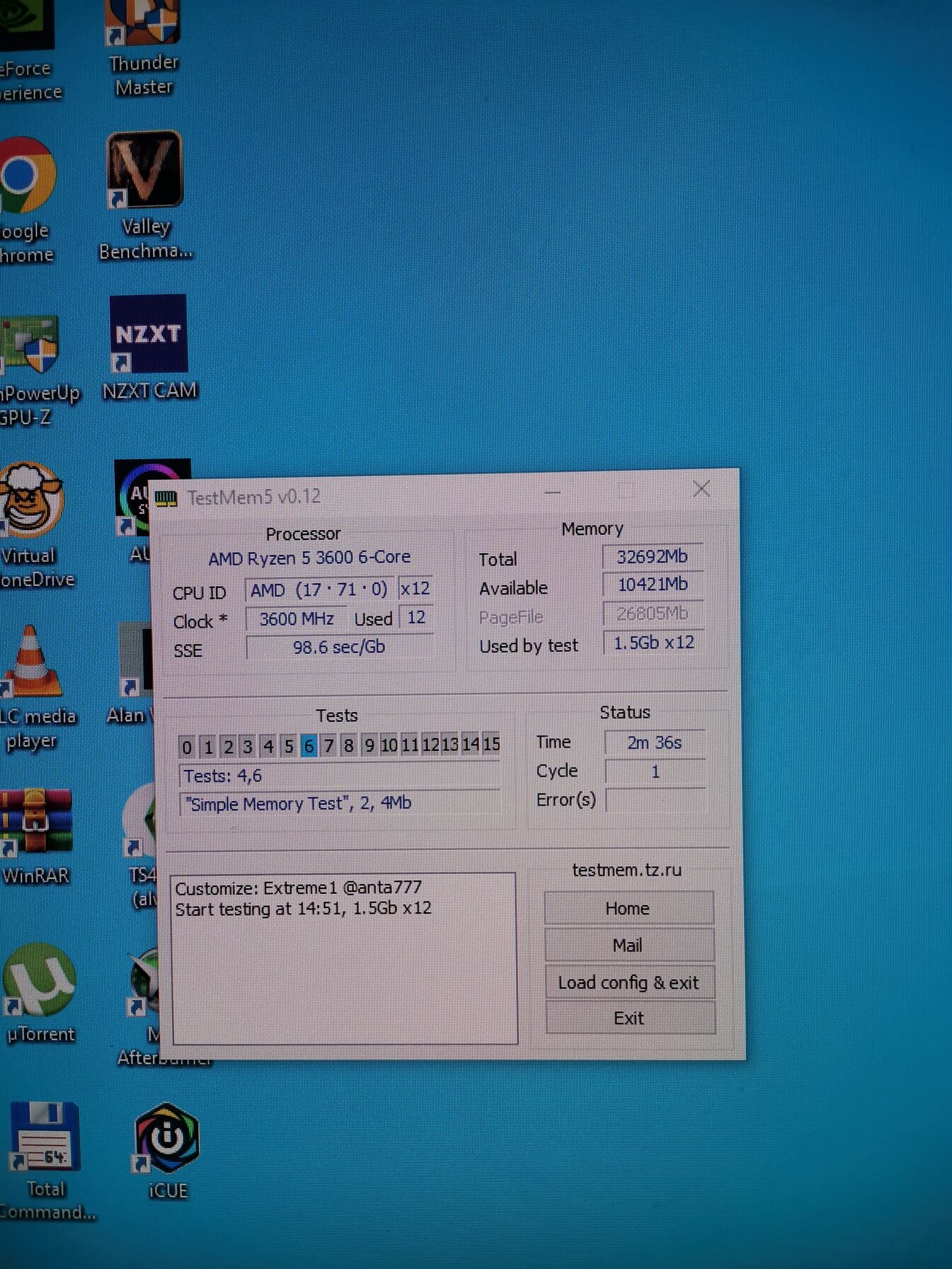Click the Clock value 3600 MHz

tap(297, 619)
